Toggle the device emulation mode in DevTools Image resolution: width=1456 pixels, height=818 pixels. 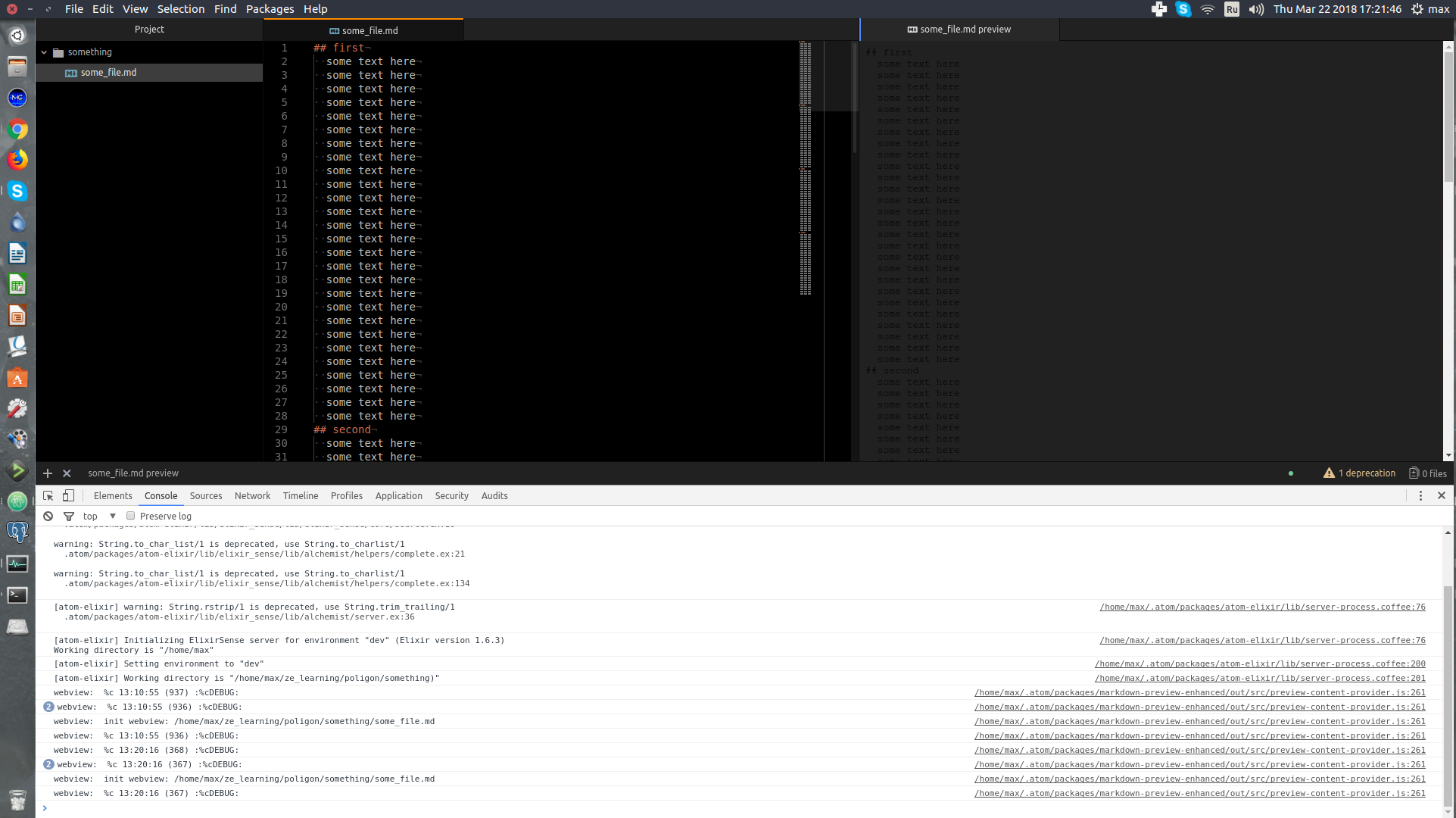coord(68,495)
